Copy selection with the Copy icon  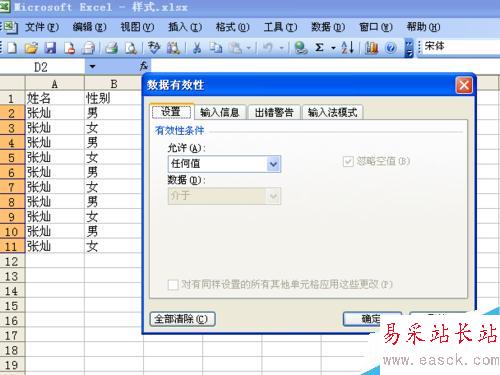click(216, 48)
